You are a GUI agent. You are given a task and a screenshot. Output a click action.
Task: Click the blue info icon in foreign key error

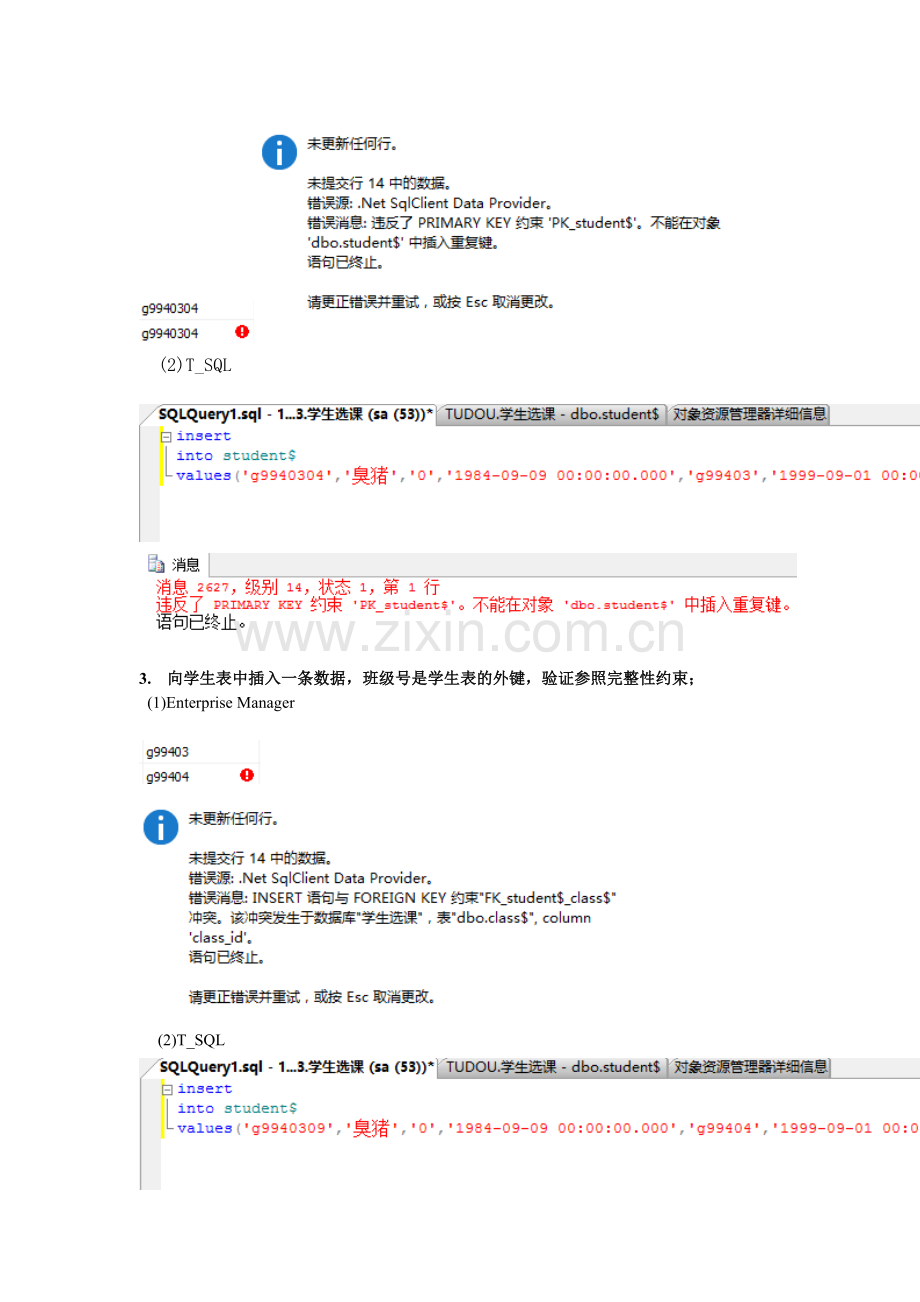click(161, 828)
